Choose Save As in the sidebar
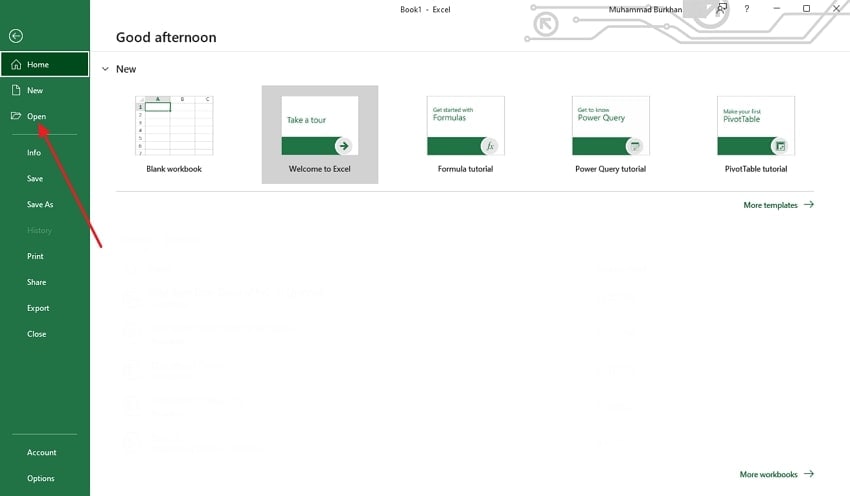The height and width of the screenshot is (496, 850). [40, 204]
